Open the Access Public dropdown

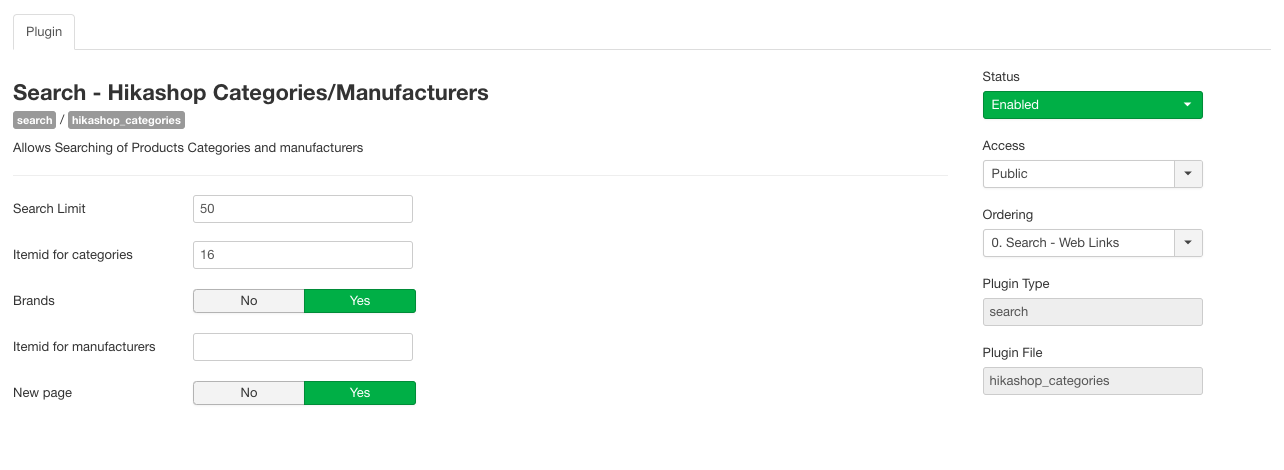pyautogui.click(x=1078, y=174)
